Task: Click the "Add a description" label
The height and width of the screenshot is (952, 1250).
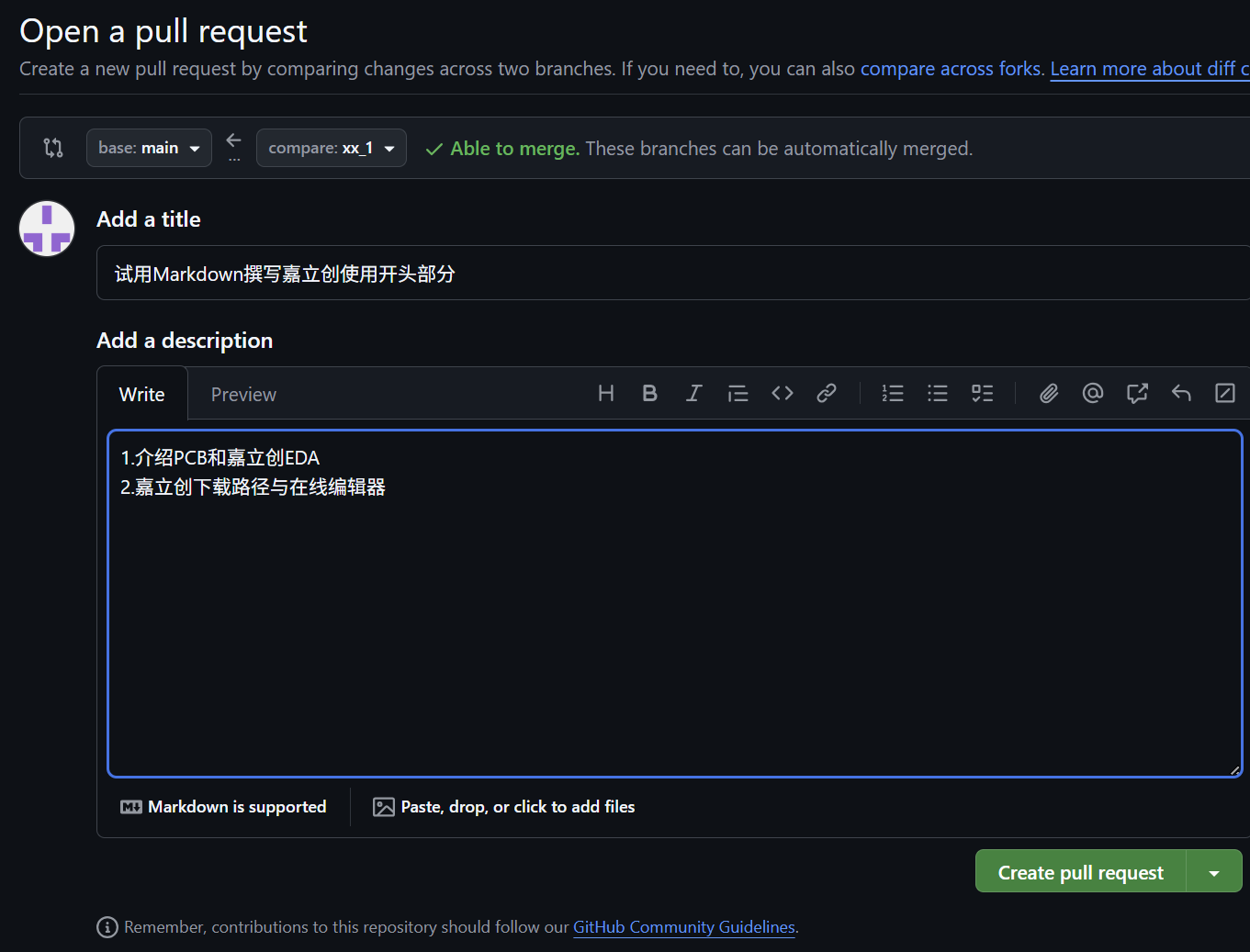Action: [x=185, y=341]
